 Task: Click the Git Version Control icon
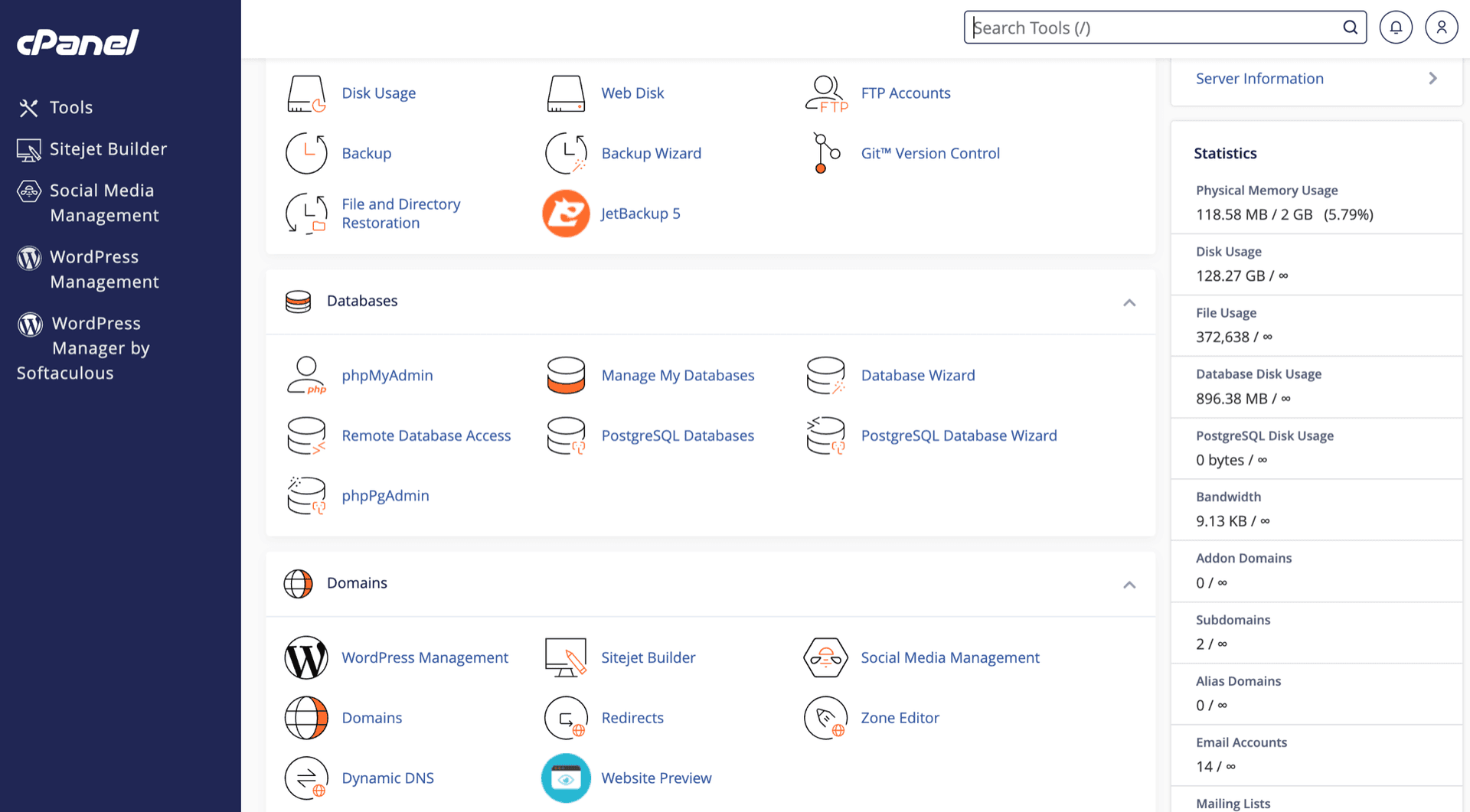point(826,153)
